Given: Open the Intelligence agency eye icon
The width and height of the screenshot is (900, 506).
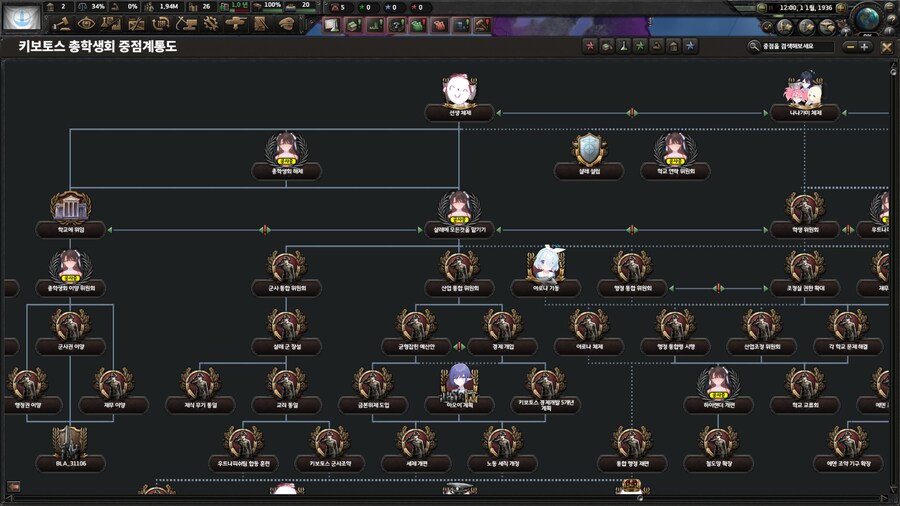Looking at the screenshot, I should [x=87, y=24].
